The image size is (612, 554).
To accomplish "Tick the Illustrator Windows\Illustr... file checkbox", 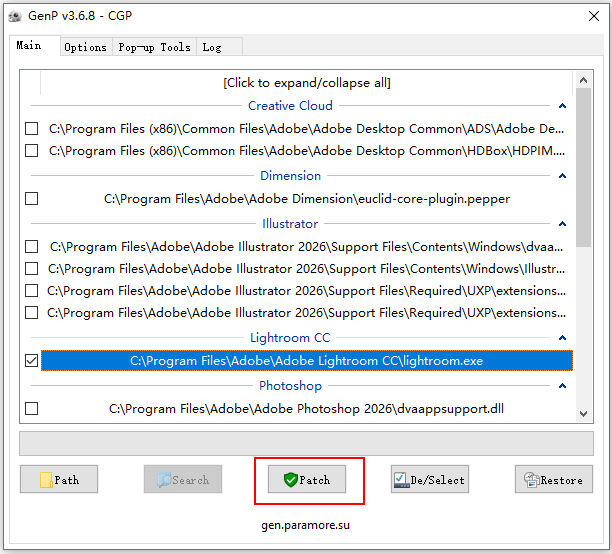I will click(x=32, y=269).
